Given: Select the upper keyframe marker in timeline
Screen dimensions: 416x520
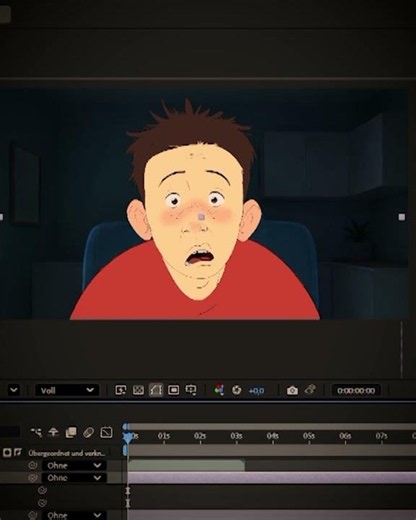Looking at the screenshot, I should [128, 491].
